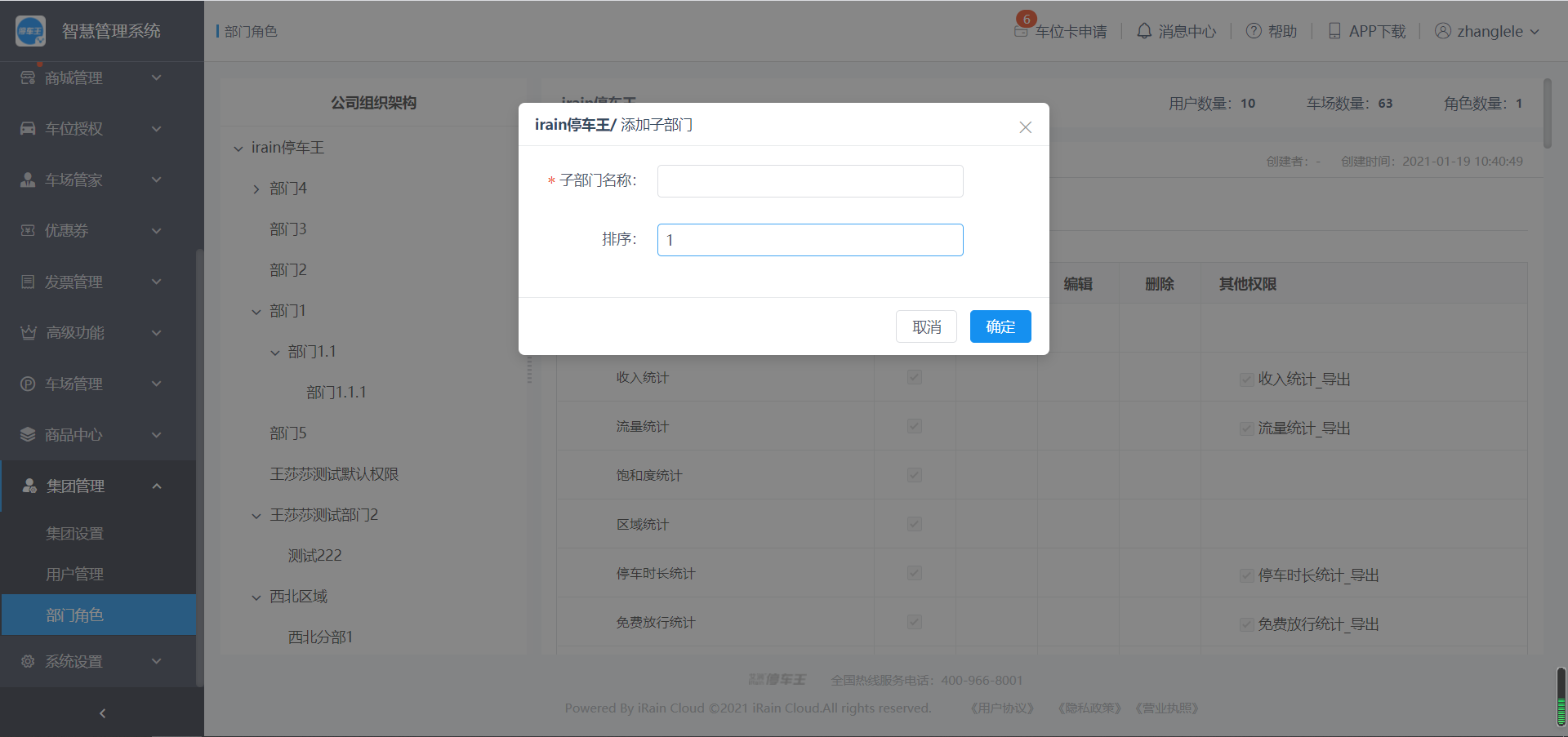This screenshot has height=737, width=1568.
Task: Click the 车位卡申请 card icon
Action: click(1021, 32)
